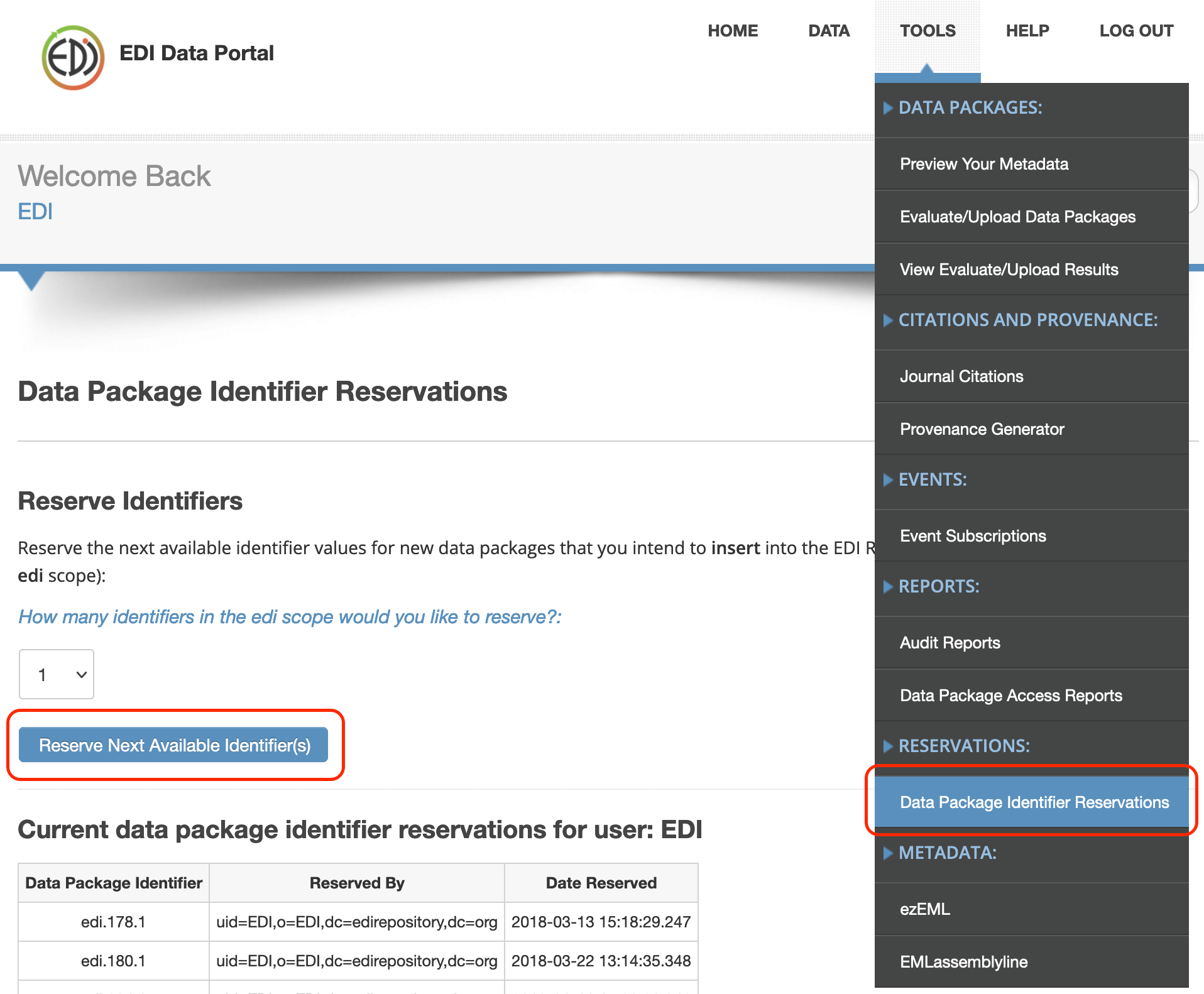This screenshot has height=994, width=1204.
Task: Select Journal Citations
Action: [1032, 376]
